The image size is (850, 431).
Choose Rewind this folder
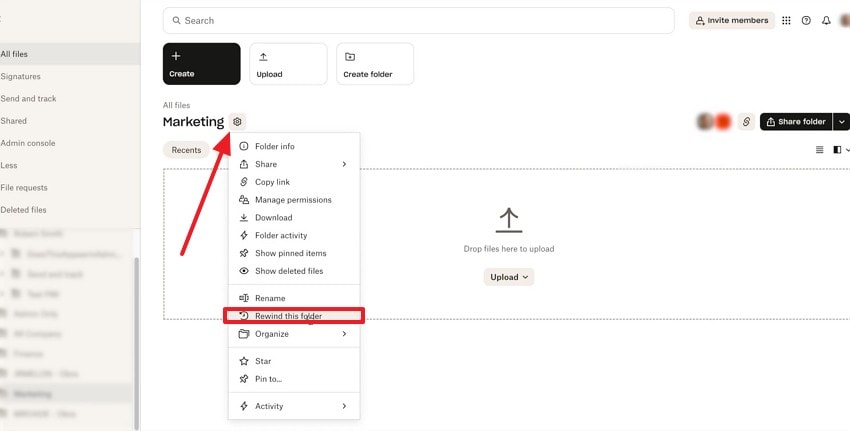[x=291, y=316]
